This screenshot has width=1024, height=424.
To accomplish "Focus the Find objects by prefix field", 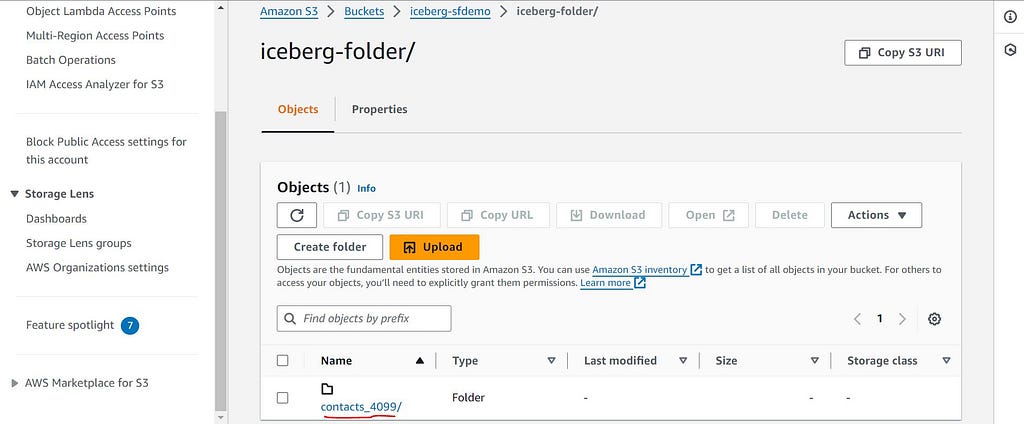I will 364,319.
